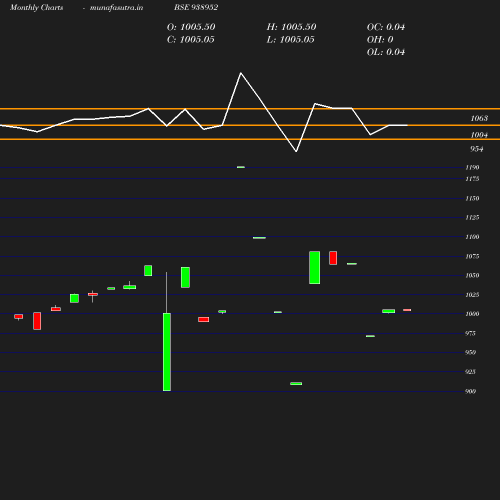Click the 950 price axis label

tap(470, 352)
